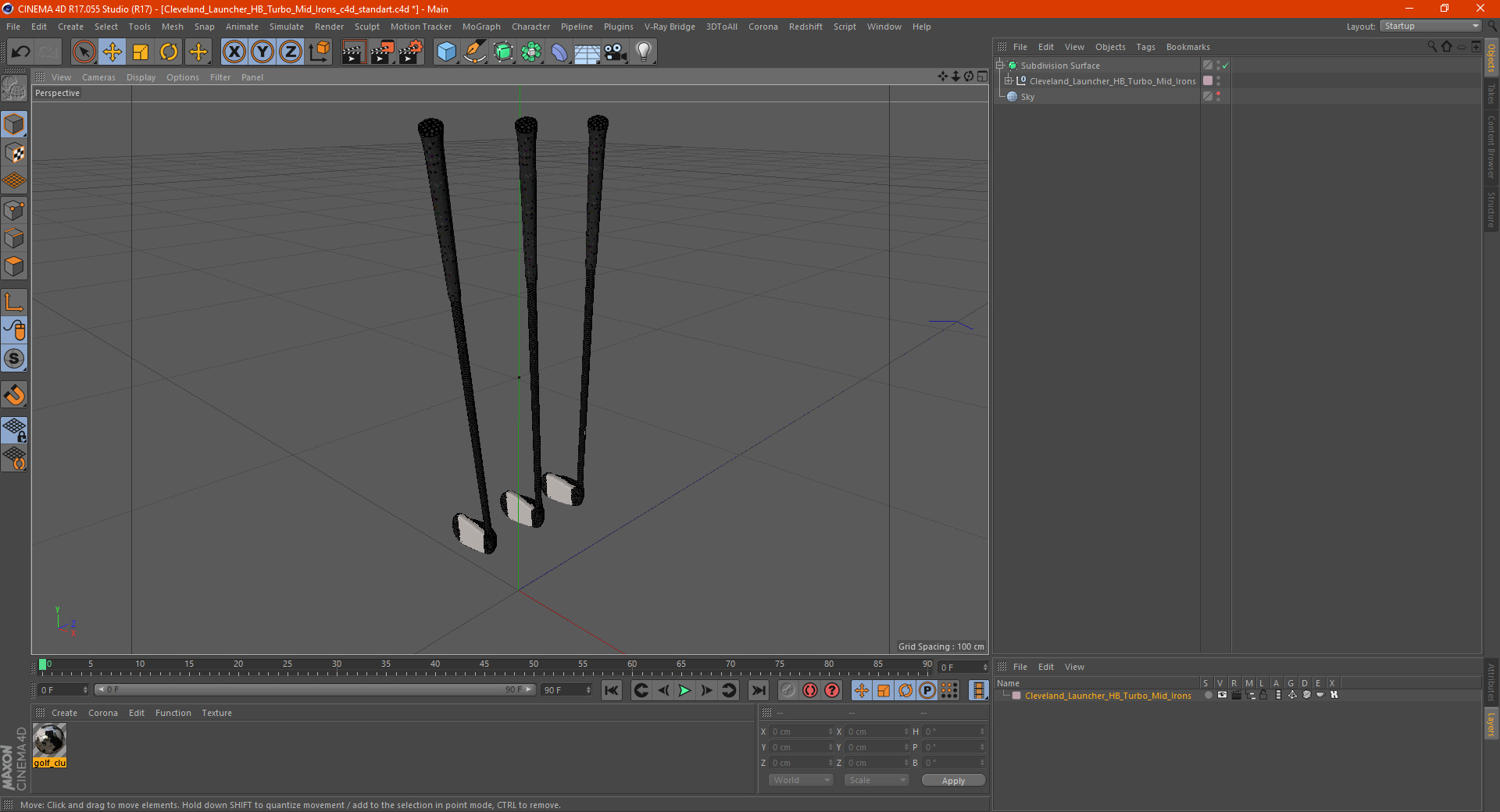
Task: Open the World coordinate dropdown
Action: 801,780
